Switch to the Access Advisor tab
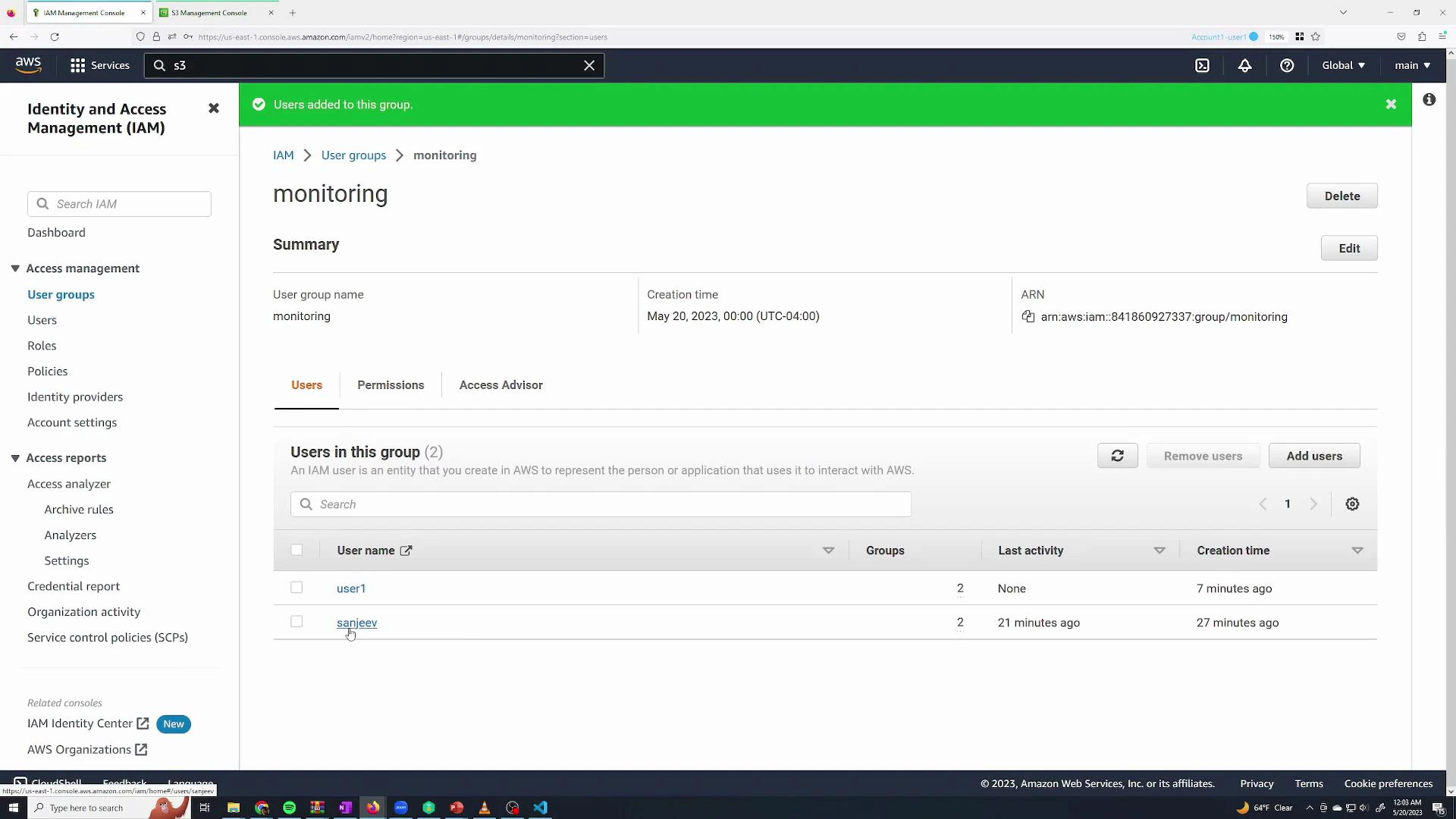 point(500,384)
